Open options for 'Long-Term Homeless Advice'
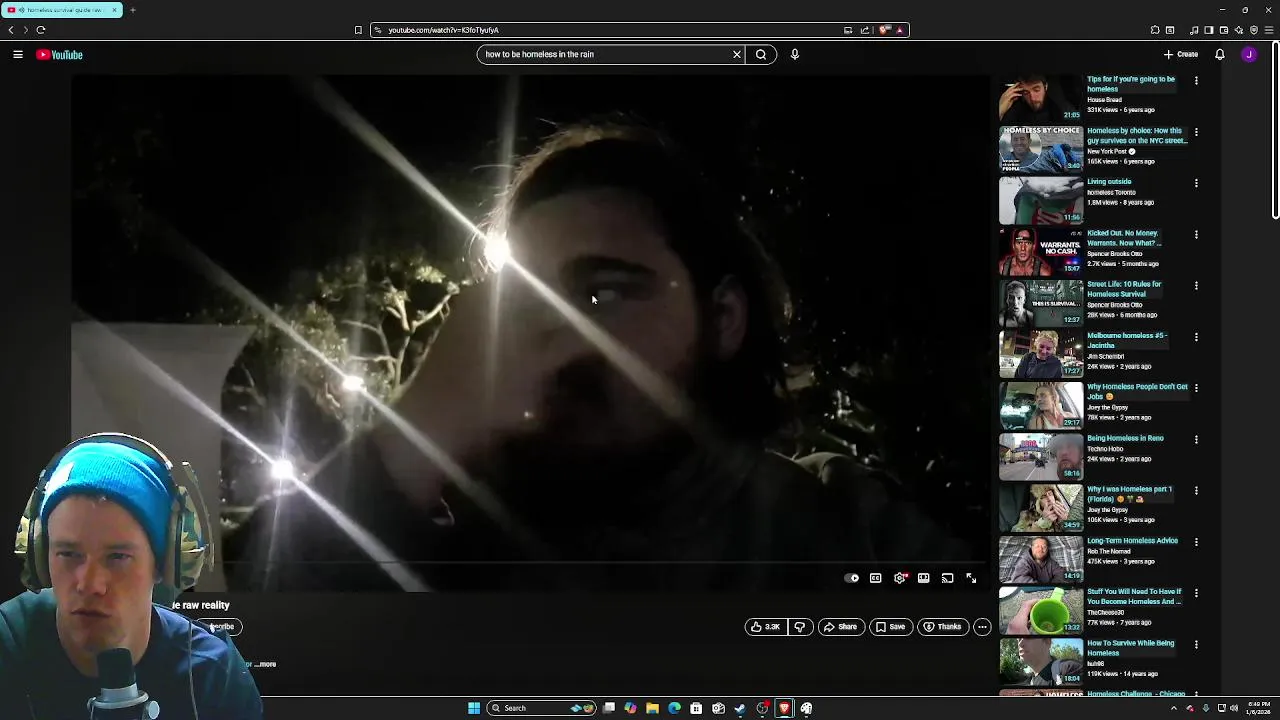 coord(1196,542)
